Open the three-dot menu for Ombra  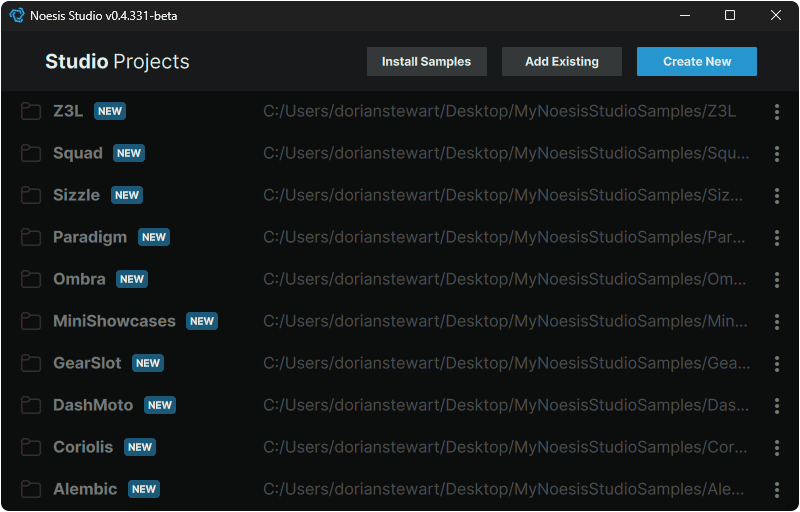(x=777, y=279)
